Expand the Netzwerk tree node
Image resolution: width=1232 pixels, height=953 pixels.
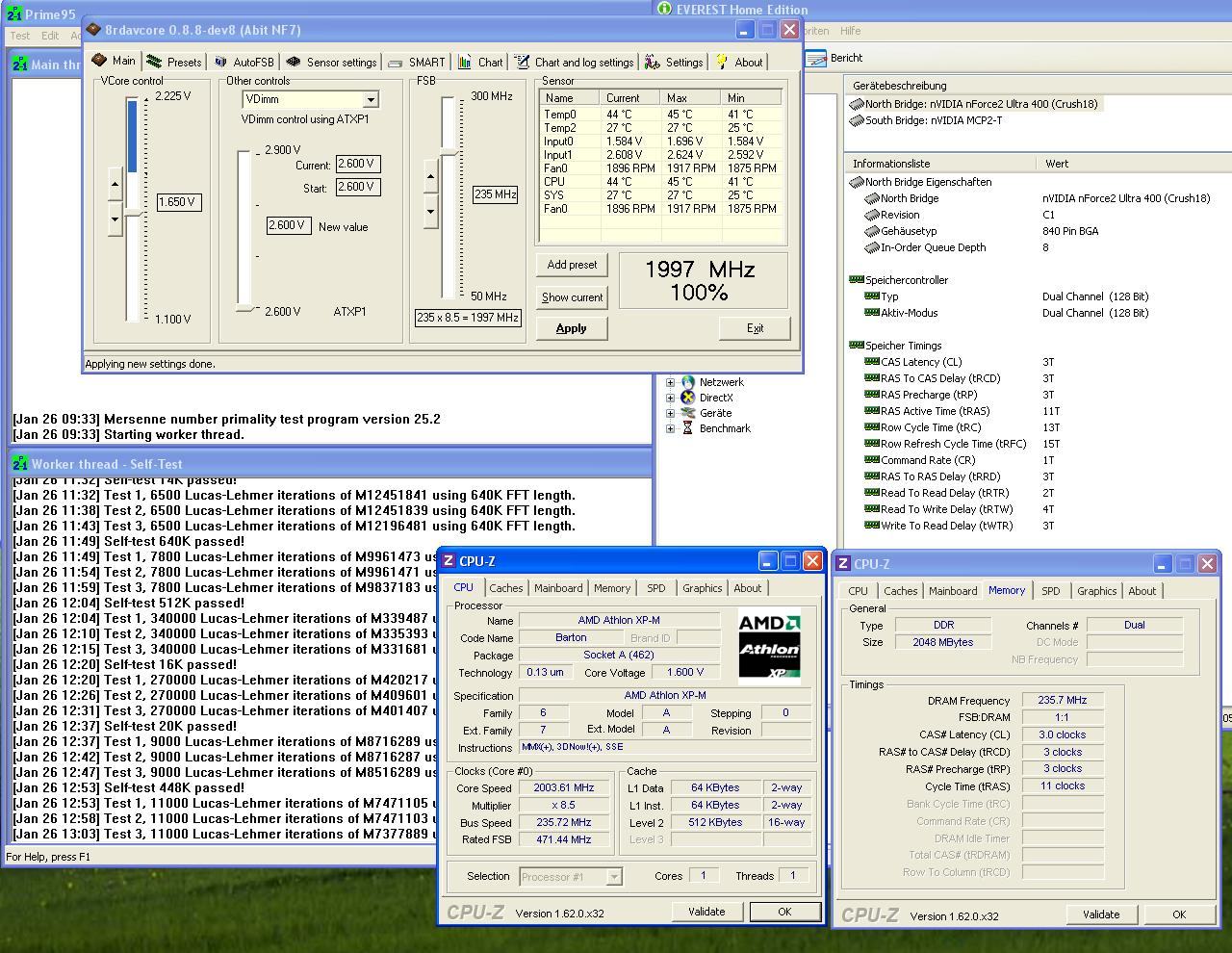[x=671, y=382]
